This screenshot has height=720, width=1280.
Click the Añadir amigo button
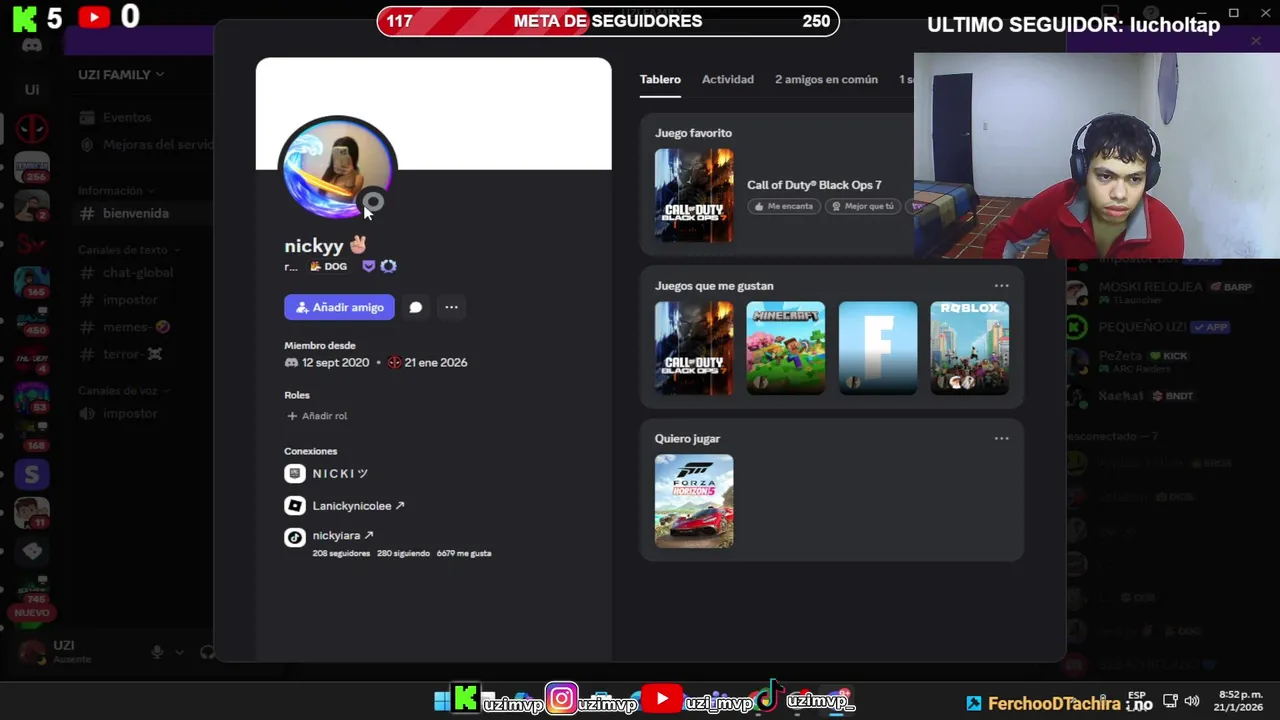(339, 307)
